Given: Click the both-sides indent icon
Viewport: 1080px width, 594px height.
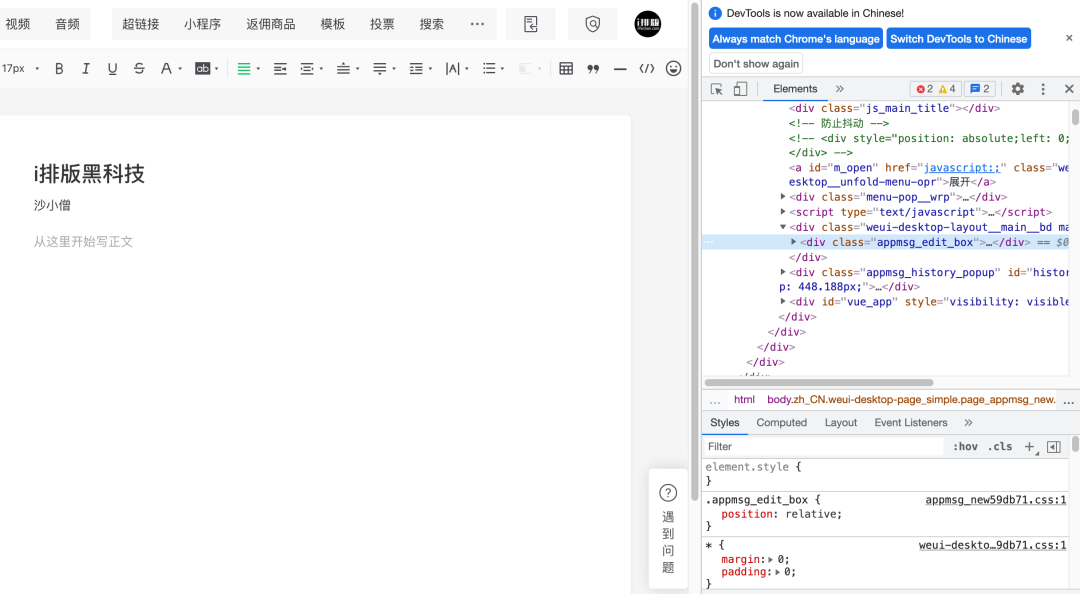Looking at the screenshot, I should click(x=307, y=68).
